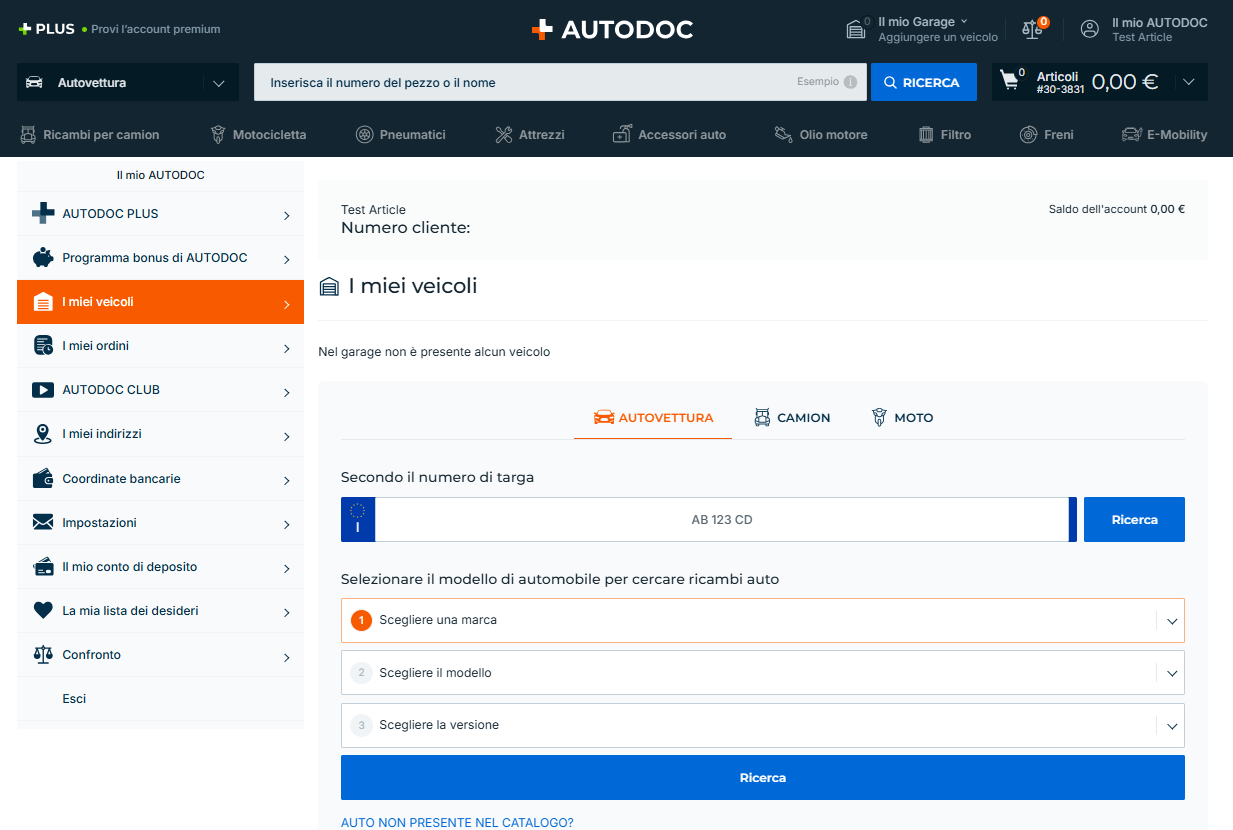Click the license plate input field
The width and height of the screenshot is (1233, 830).
(721, 520)
